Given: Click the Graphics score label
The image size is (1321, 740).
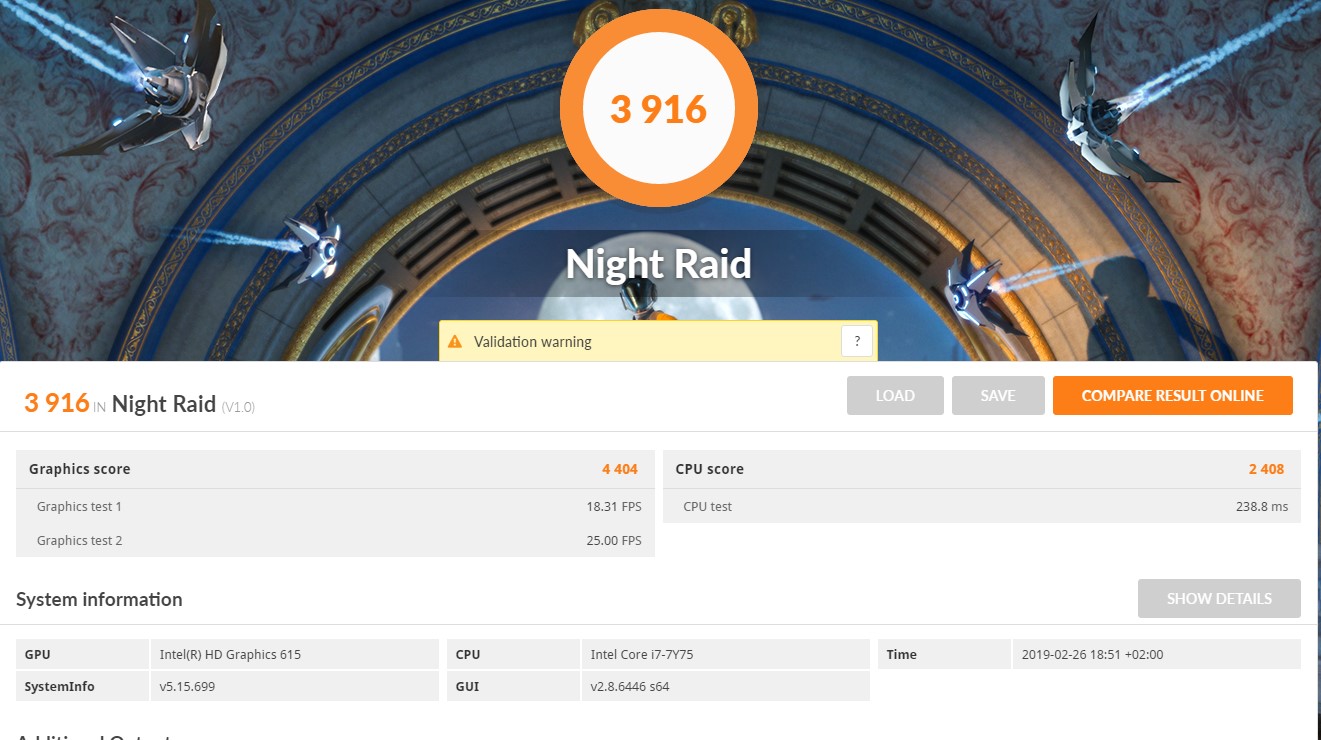Looking at the screenshot, I should [x=80, y=469].
